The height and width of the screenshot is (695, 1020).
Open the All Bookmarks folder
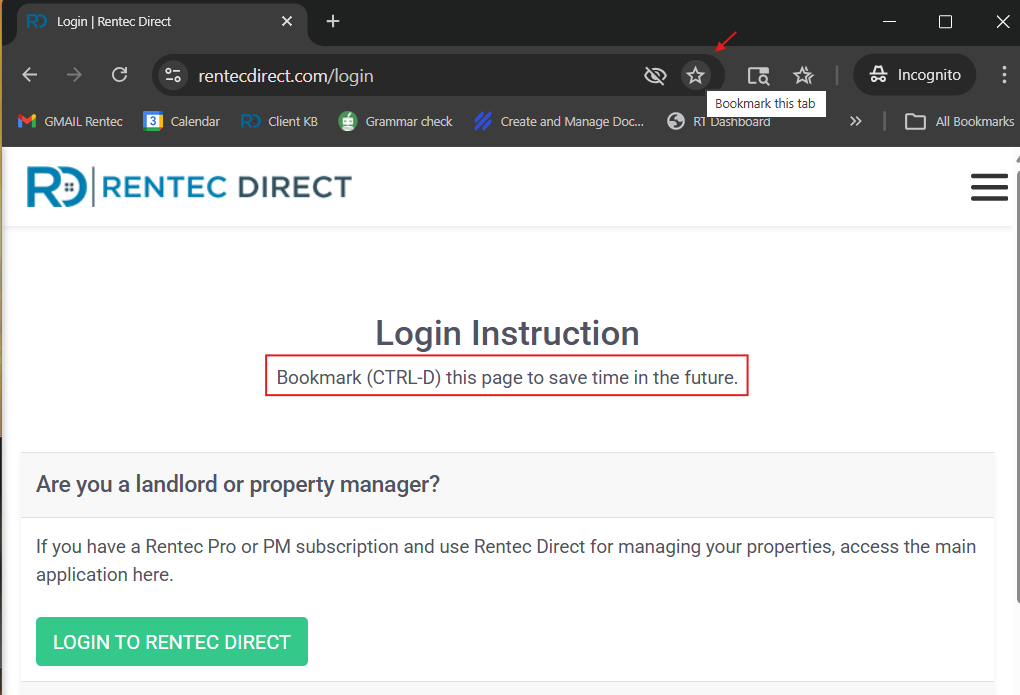tap(959, 121)
